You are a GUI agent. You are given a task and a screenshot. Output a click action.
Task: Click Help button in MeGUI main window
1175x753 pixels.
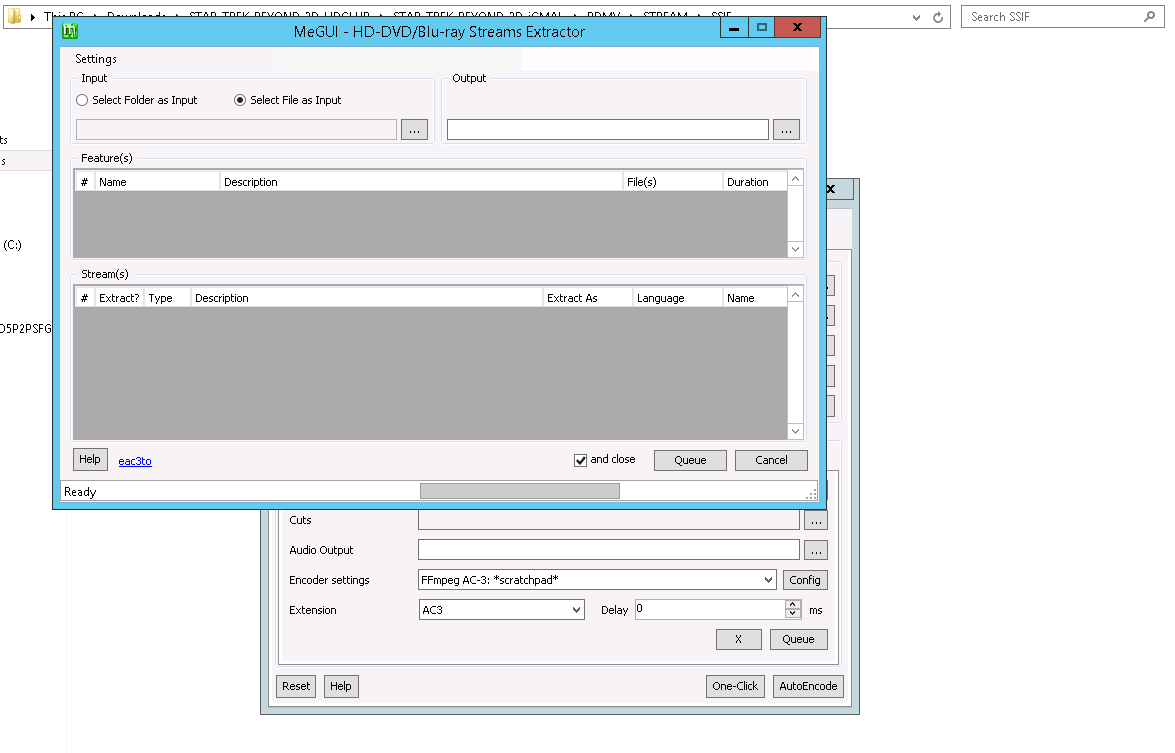(341, 686)
